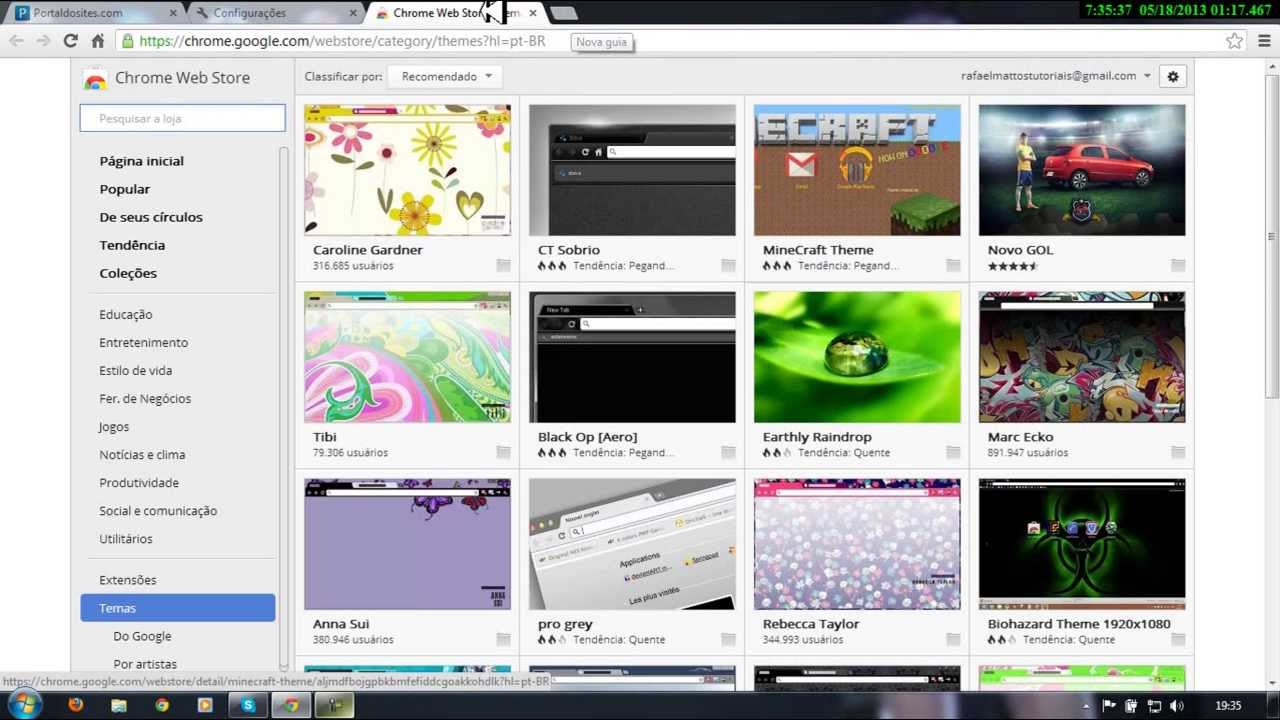Click the collection icon beside Marc Ecko

[x=1178, y=452]
